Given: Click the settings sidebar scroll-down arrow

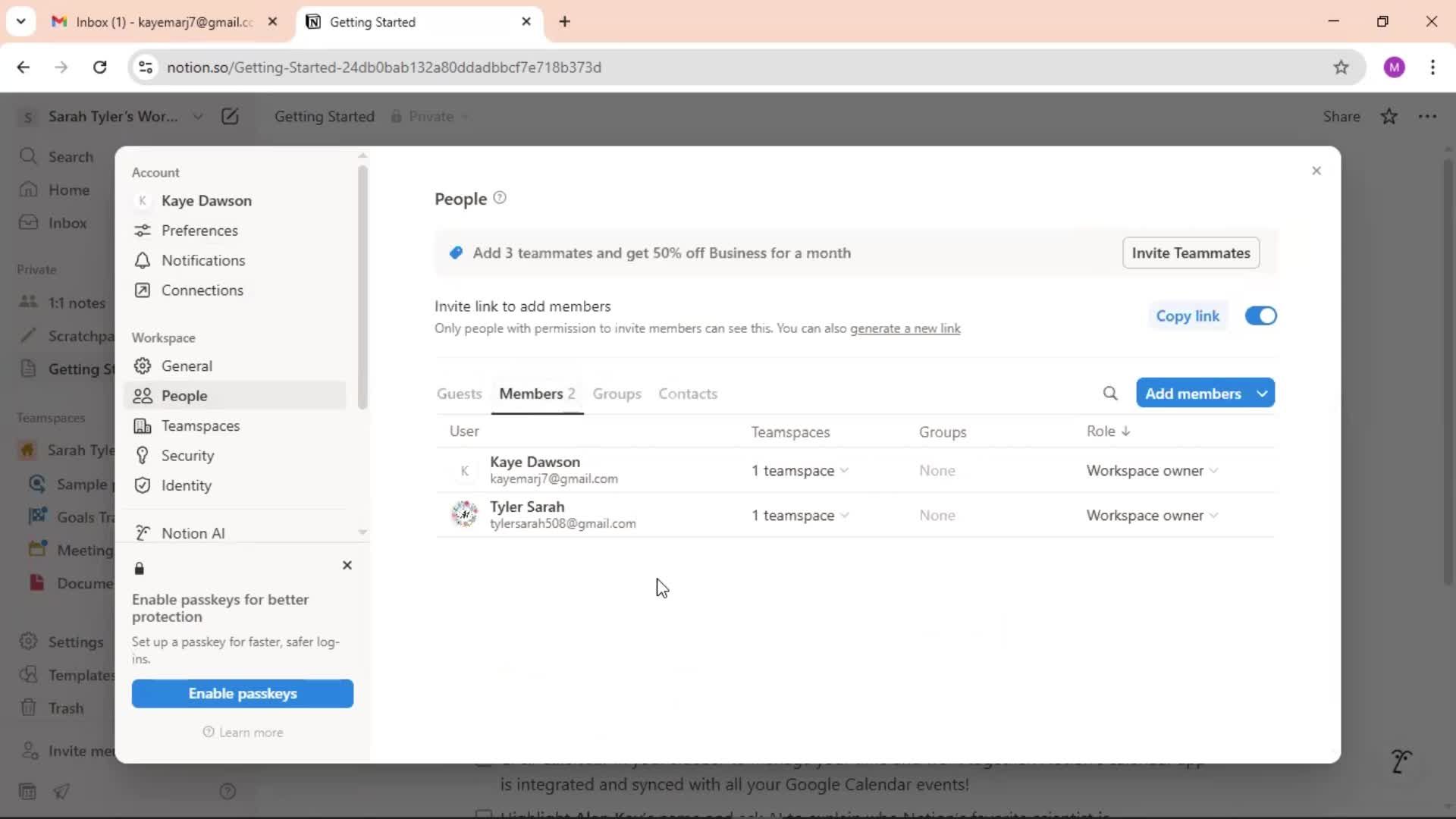Looking at the screenshot, I should click(362, 532).
